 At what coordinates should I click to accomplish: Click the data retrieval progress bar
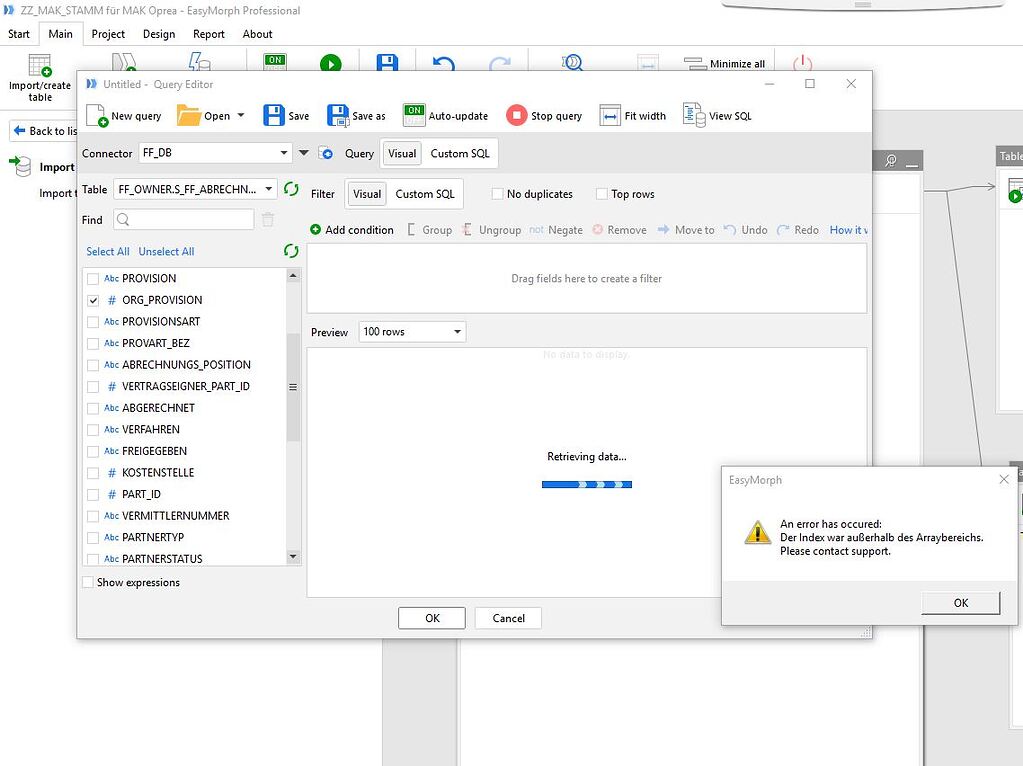click(586, 484)
